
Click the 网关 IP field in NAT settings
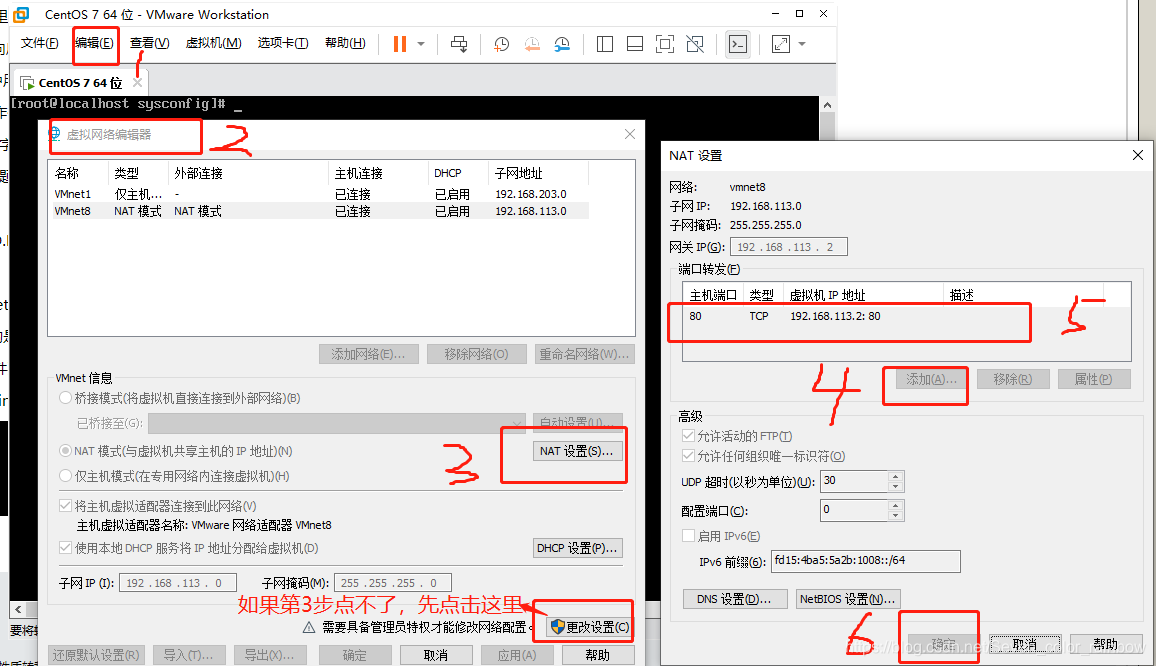(x=789, y=247)
